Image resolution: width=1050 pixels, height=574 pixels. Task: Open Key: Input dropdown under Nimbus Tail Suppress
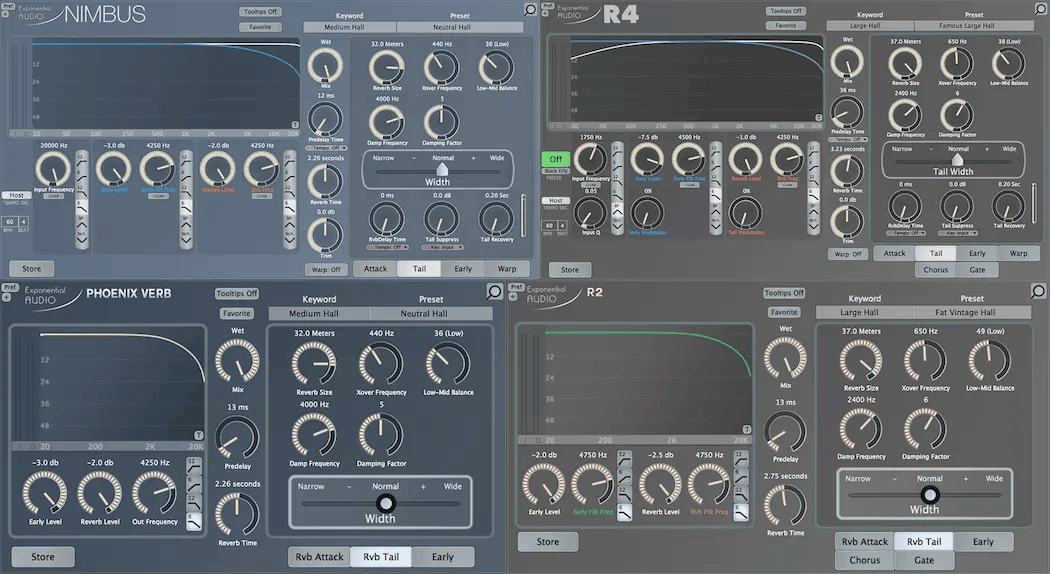coord(442,247)
